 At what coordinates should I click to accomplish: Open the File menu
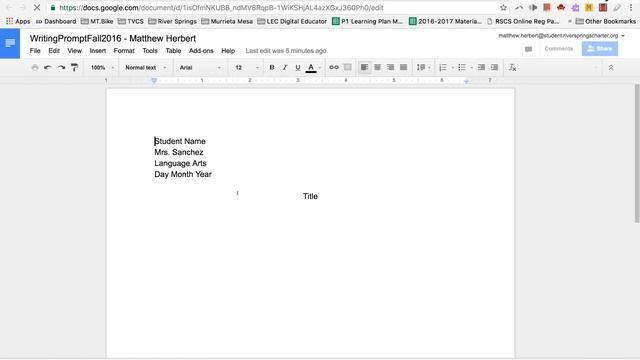pos(35,51)
